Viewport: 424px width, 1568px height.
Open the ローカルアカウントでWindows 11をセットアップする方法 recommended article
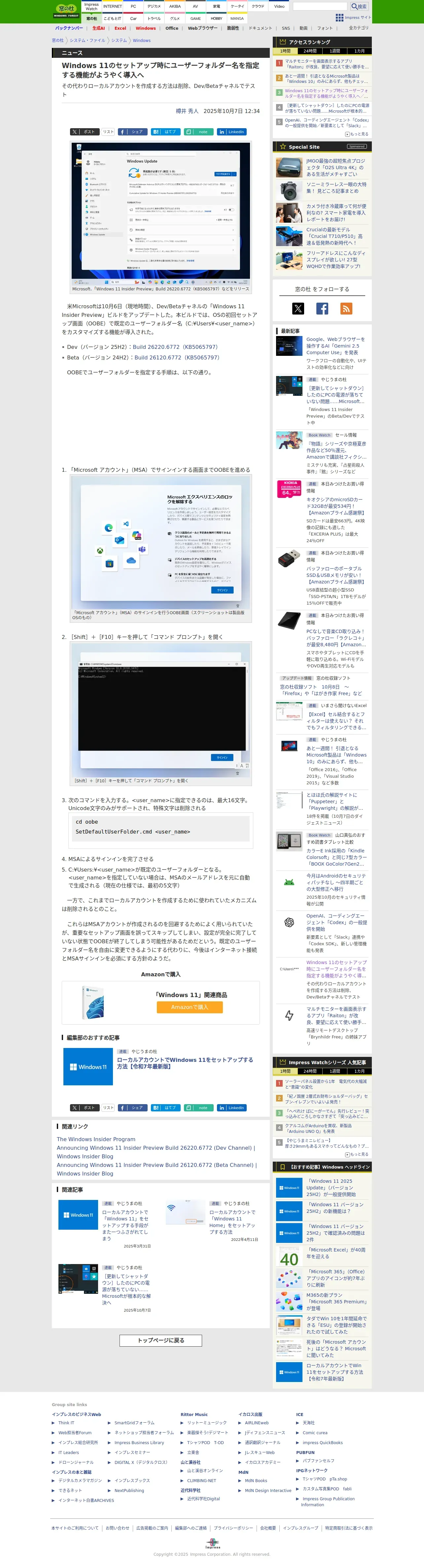tap(185, 1063)
